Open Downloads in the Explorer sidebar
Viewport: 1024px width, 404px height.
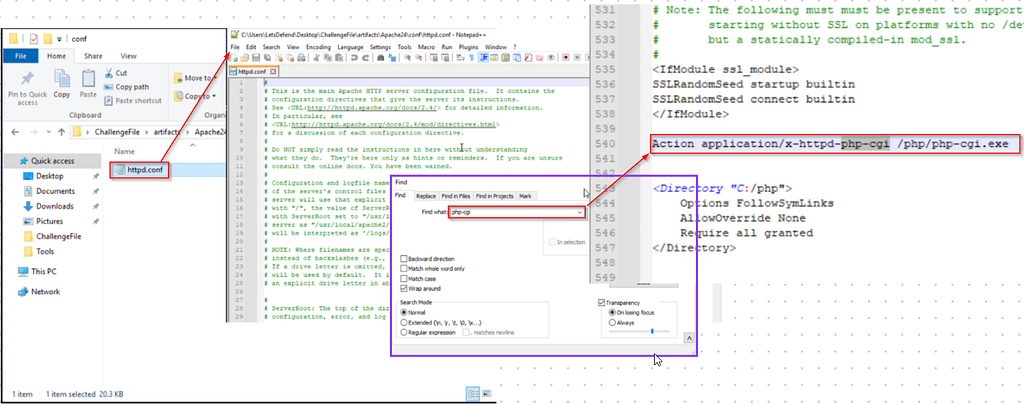pyautogui.click(x=55, y=206)
